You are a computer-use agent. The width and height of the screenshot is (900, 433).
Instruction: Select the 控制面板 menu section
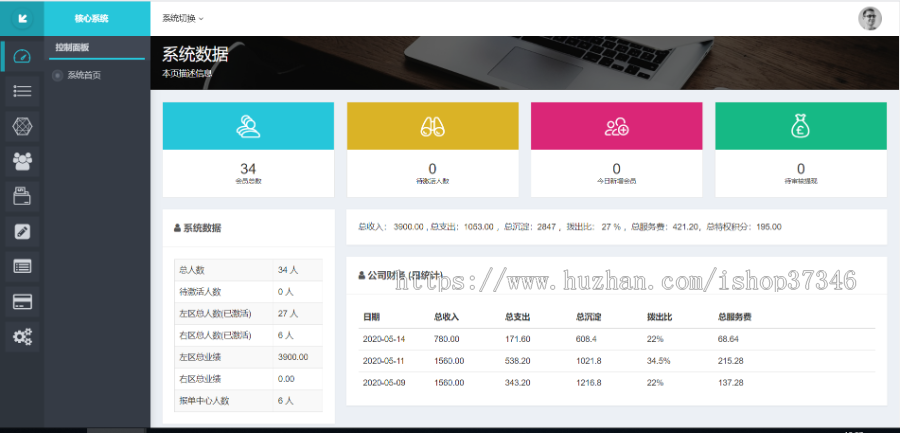(72, 48)
